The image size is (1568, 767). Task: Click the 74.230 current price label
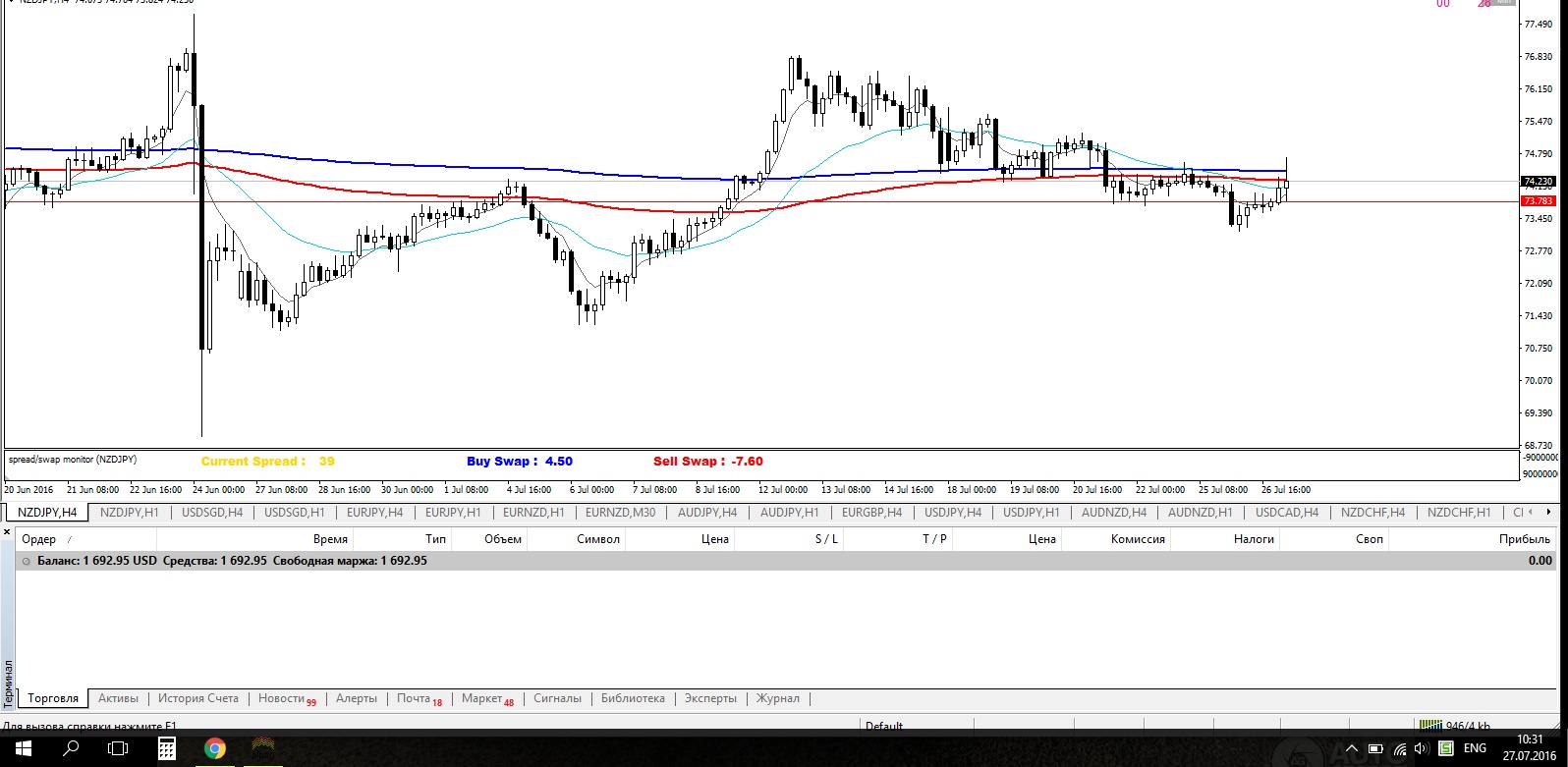click(1538, 182)
